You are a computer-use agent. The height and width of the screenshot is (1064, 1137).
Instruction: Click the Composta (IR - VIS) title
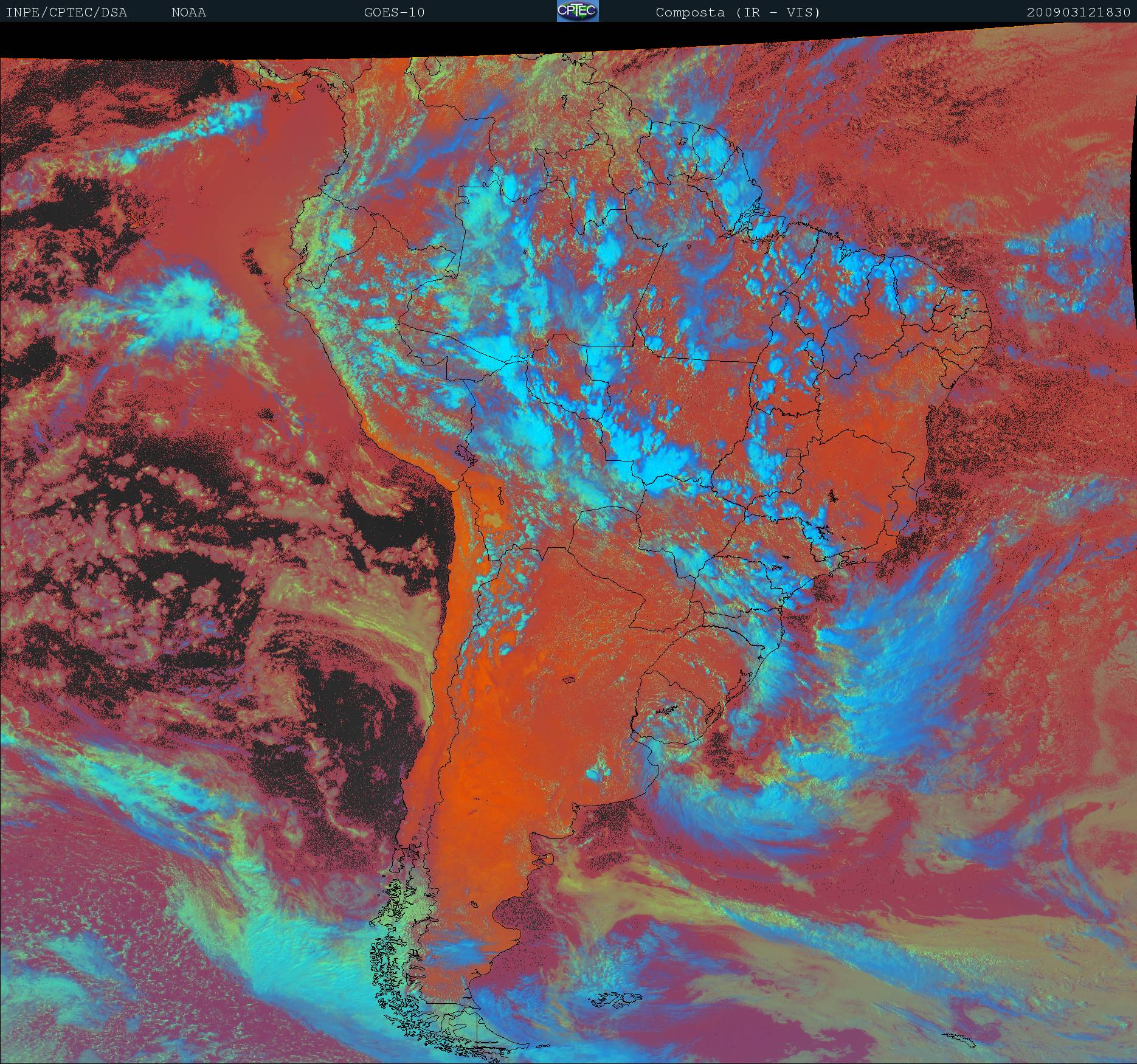[738, 13]
